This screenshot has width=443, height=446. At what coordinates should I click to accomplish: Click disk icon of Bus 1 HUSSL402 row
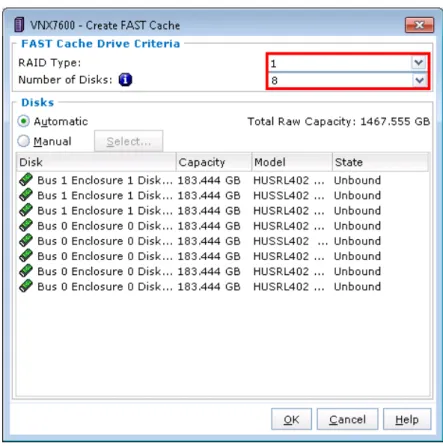26,195
